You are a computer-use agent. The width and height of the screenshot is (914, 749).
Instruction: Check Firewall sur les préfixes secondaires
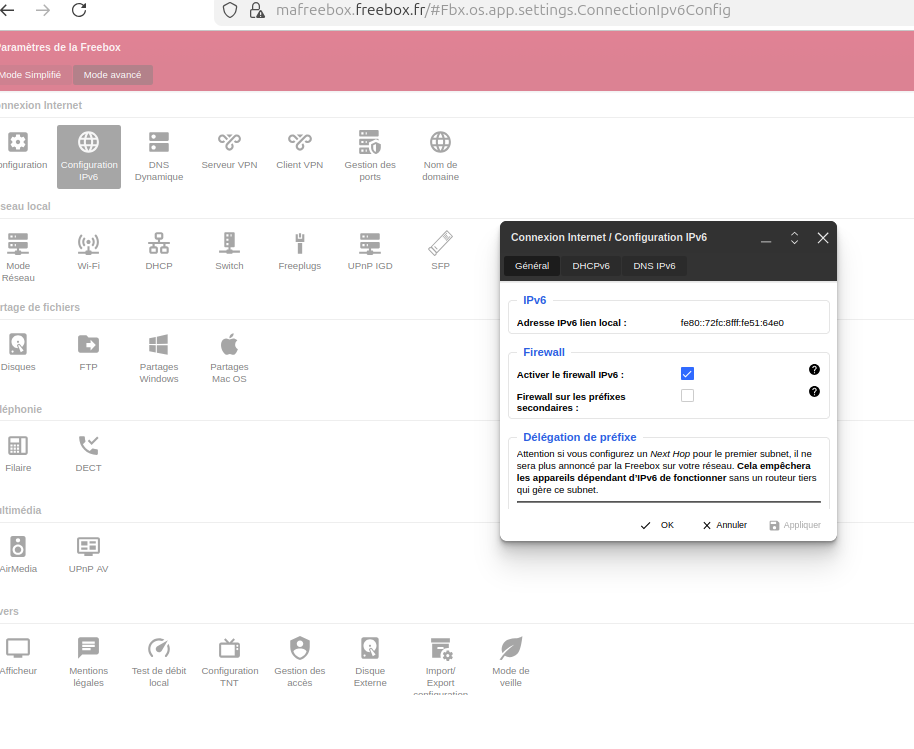click(x=687, y=396)
